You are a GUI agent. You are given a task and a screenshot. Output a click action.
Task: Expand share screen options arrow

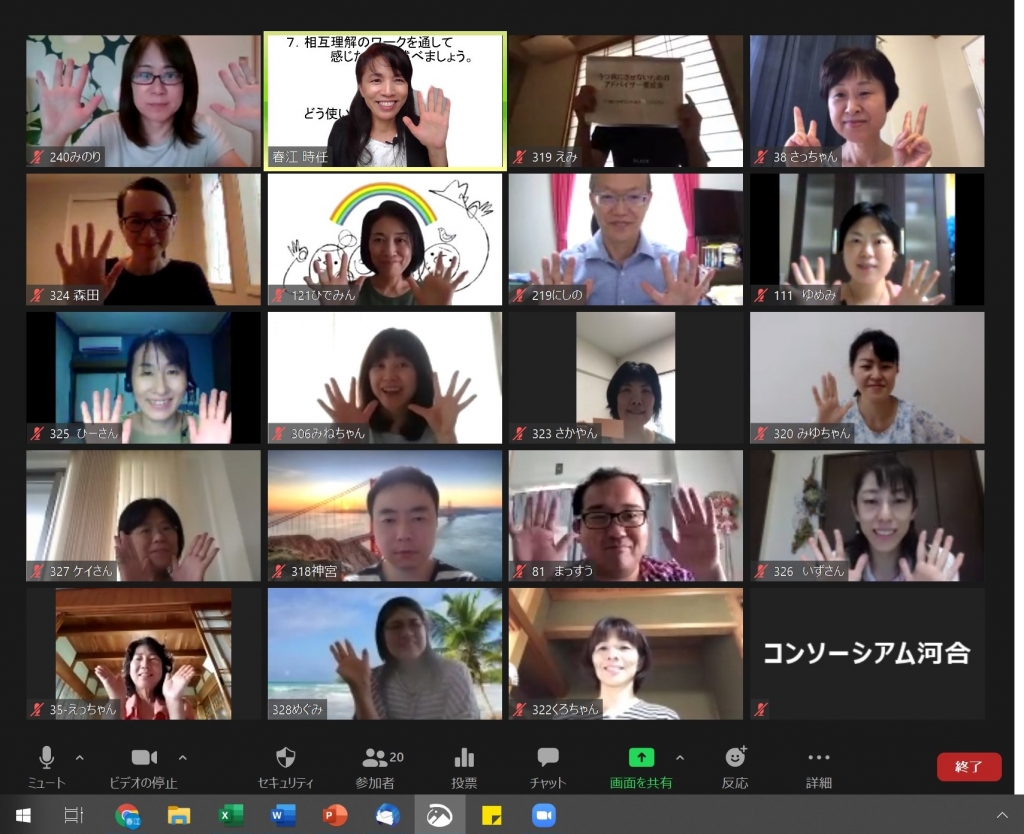coord(680,757)
